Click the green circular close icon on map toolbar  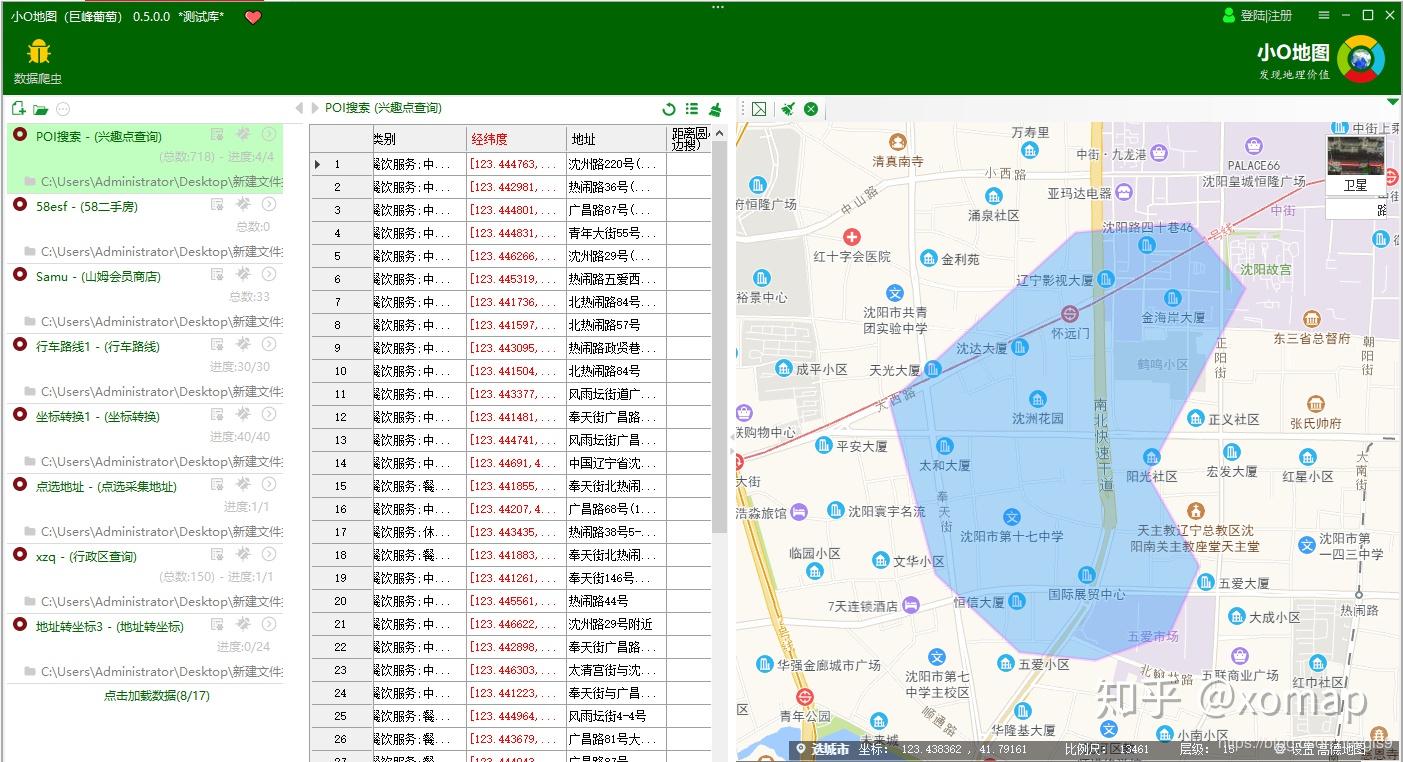811,109
